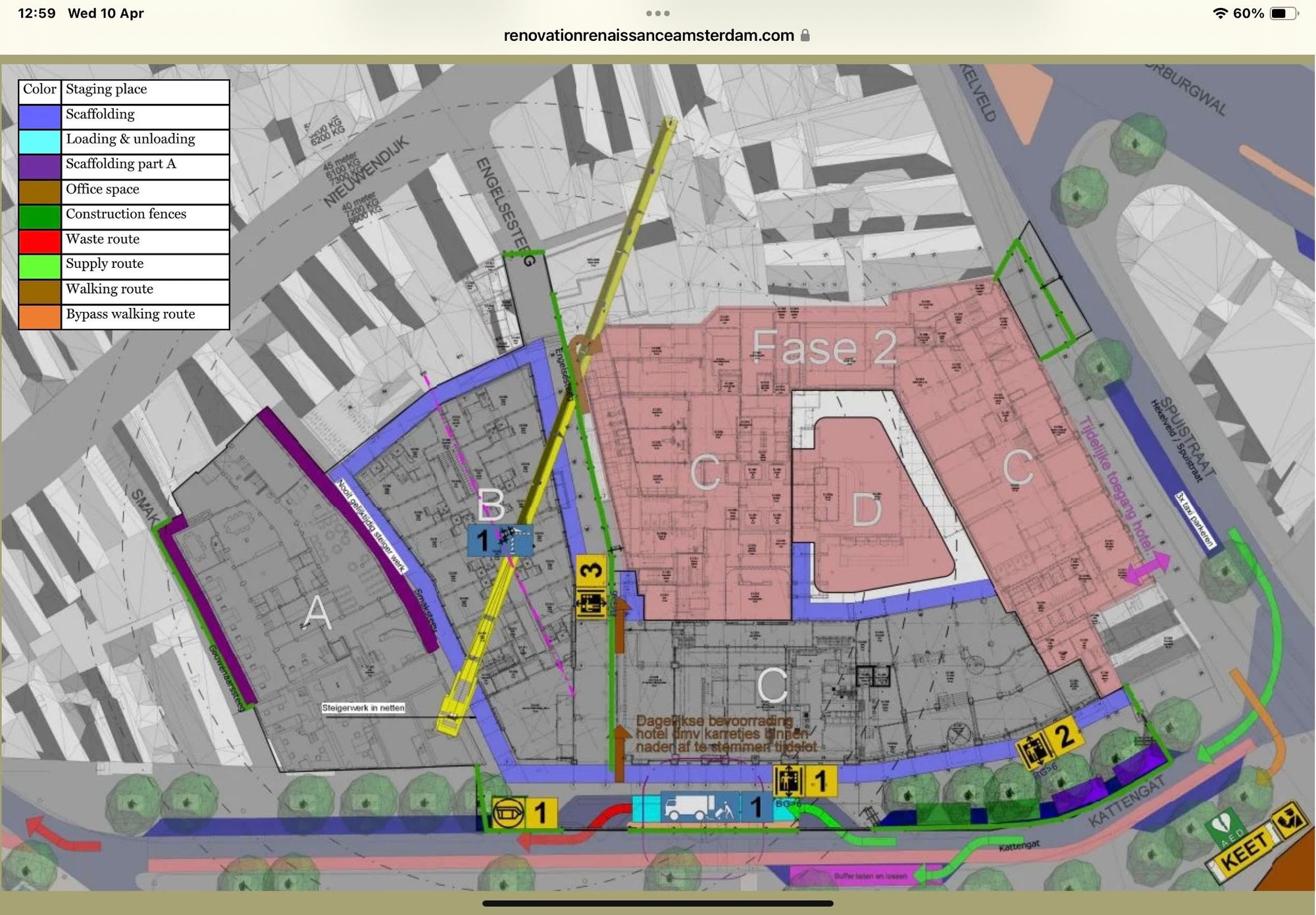
Task: Click the green AED heart icon
Action: click(1223, 825)
